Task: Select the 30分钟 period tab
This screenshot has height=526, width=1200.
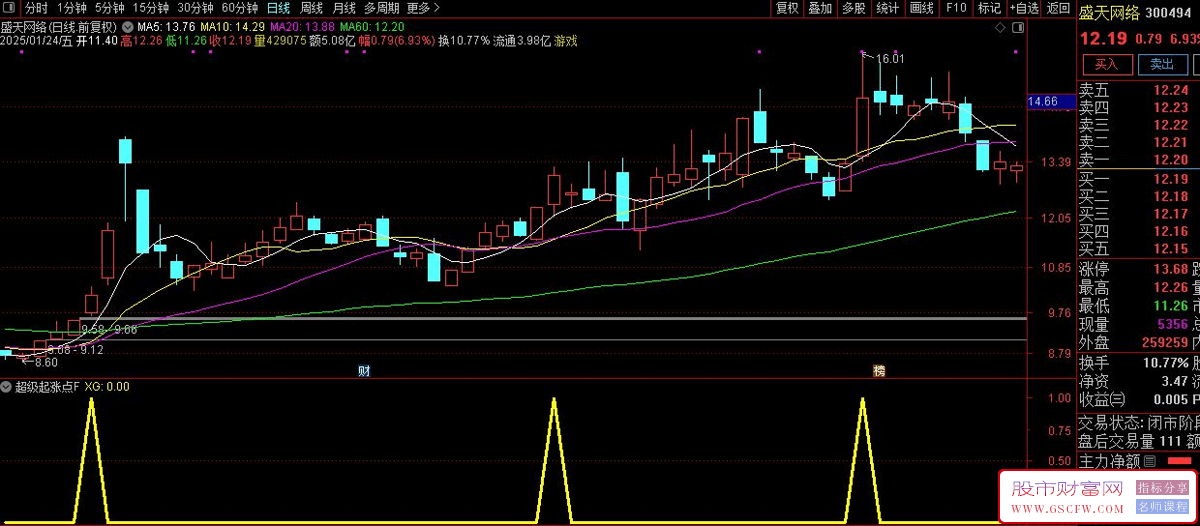Action: click(x=196, y=8)
